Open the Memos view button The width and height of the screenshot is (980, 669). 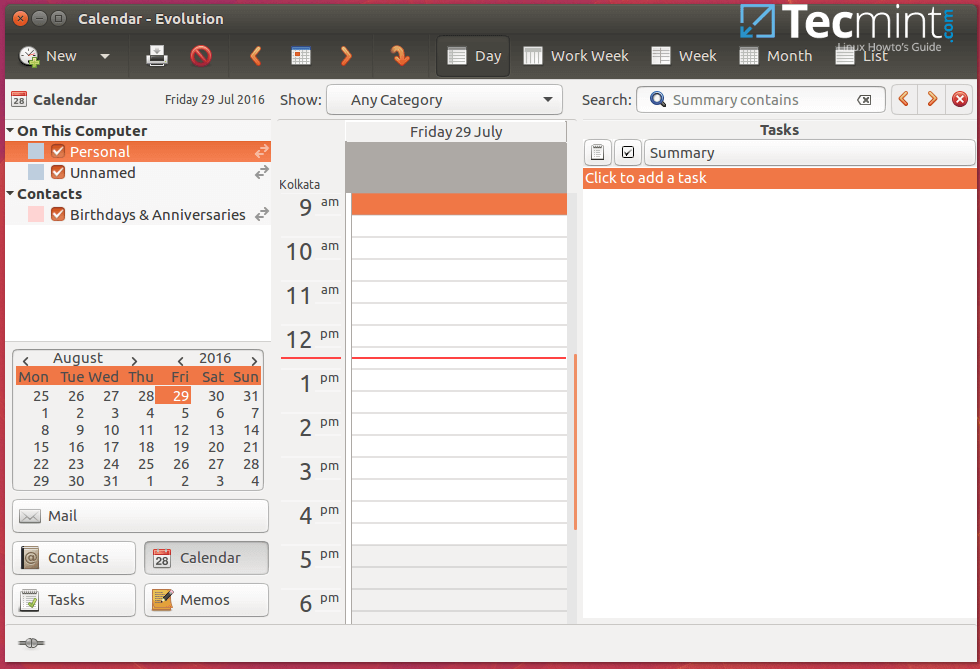206,600
